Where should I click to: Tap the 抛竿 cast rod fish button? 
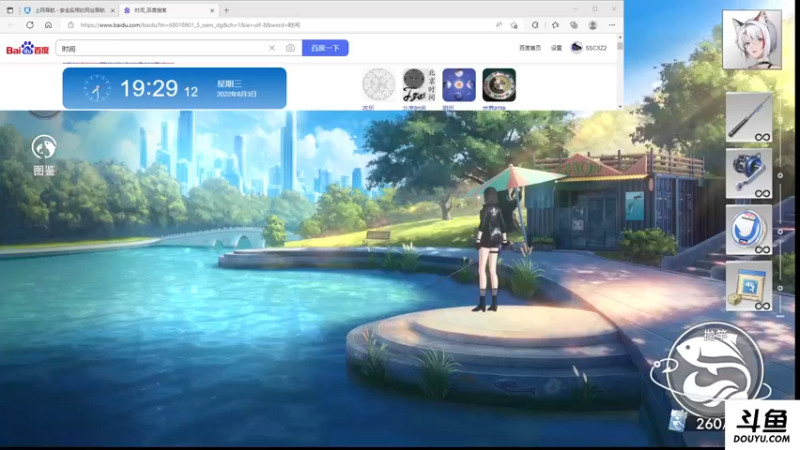coord(715,368)
